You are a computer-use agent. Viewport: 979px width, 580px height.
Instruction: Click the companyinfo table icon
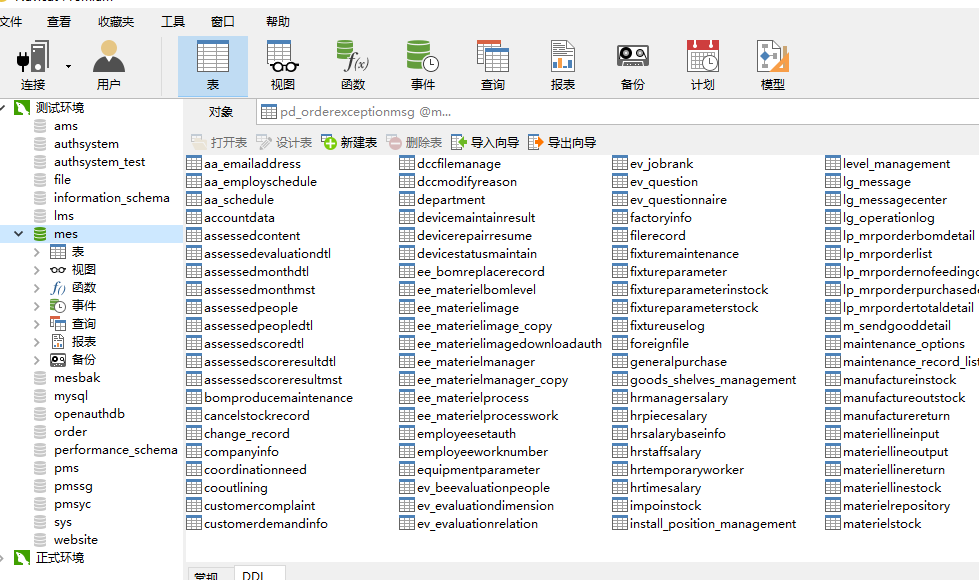pos(194,451)
